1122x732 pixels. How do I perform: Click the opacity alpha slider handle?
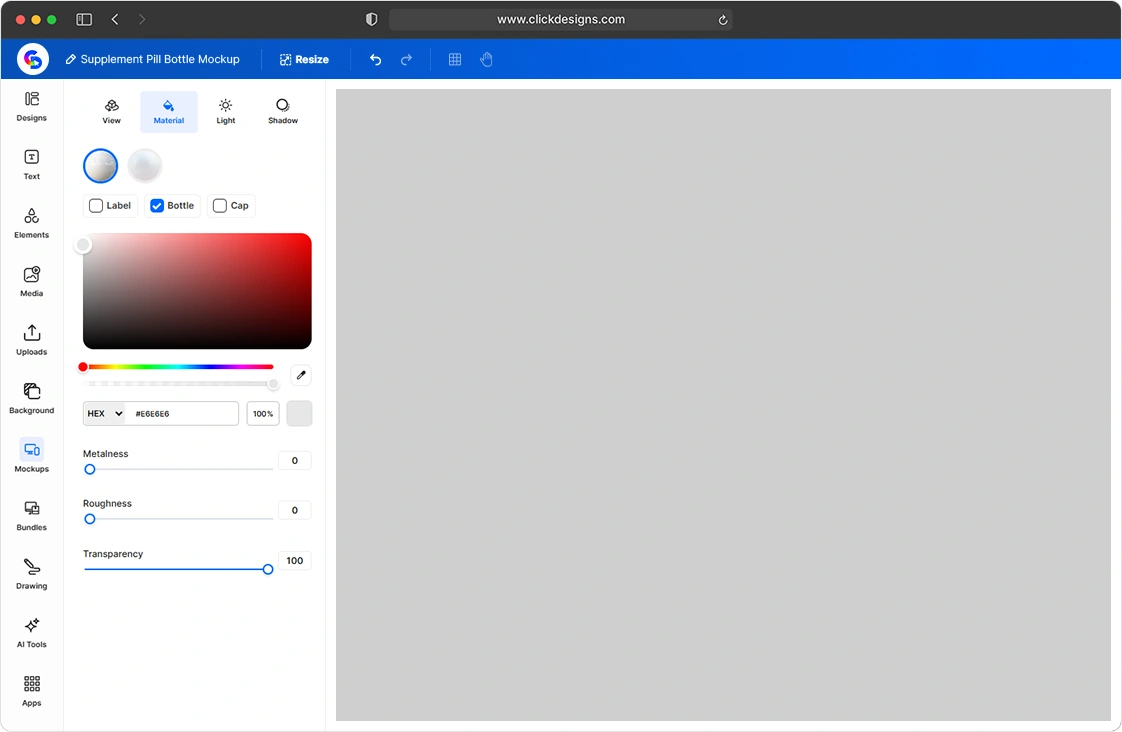click(273, 384)
